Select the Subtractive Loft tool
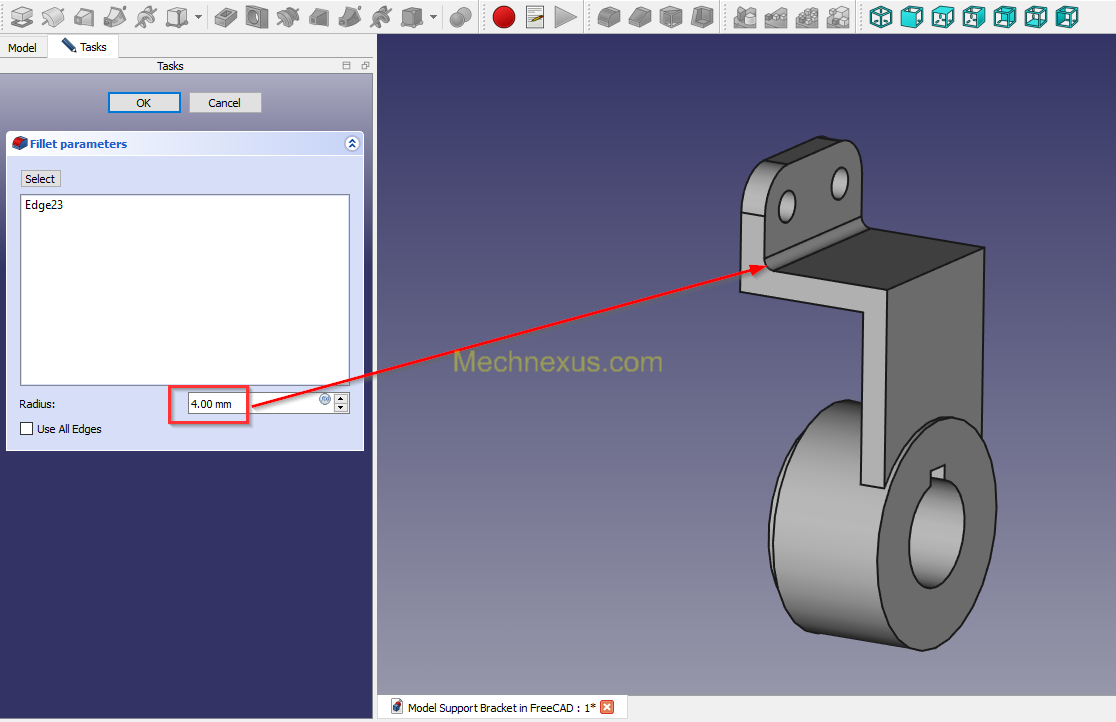 [319, 16]
